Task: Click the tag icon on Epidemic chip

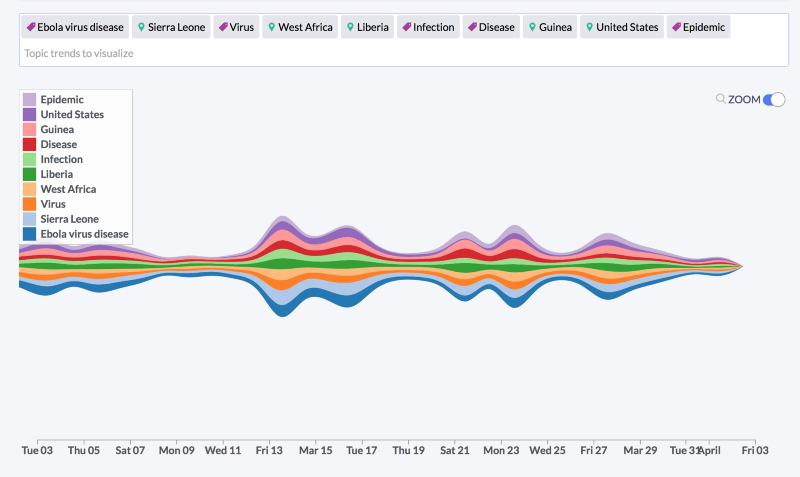Action: 677,27
